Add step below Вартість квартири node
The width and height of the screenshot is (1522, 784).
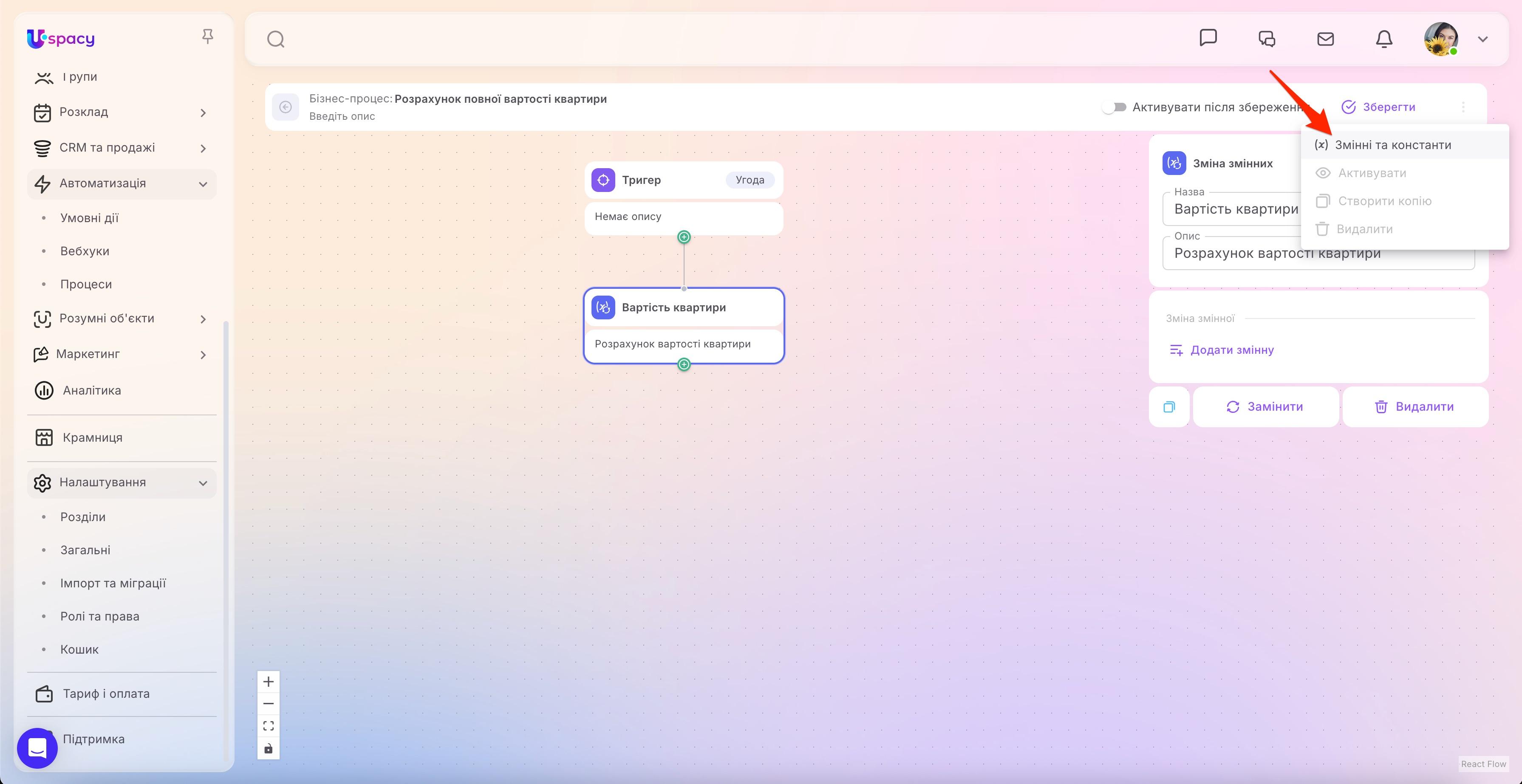[x=684, y=364]
